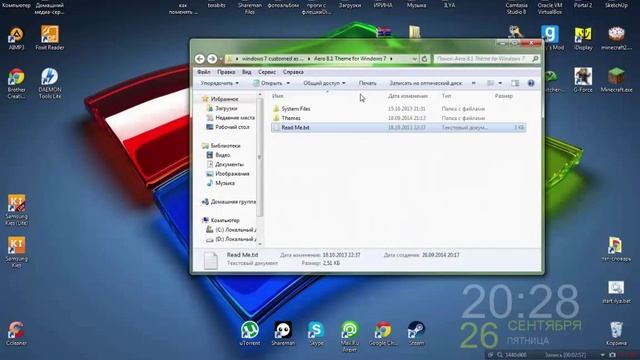Go back in Explorer navigation
Image resolution: width=640 pixels, height=360 pixels.
coord(200,59)
